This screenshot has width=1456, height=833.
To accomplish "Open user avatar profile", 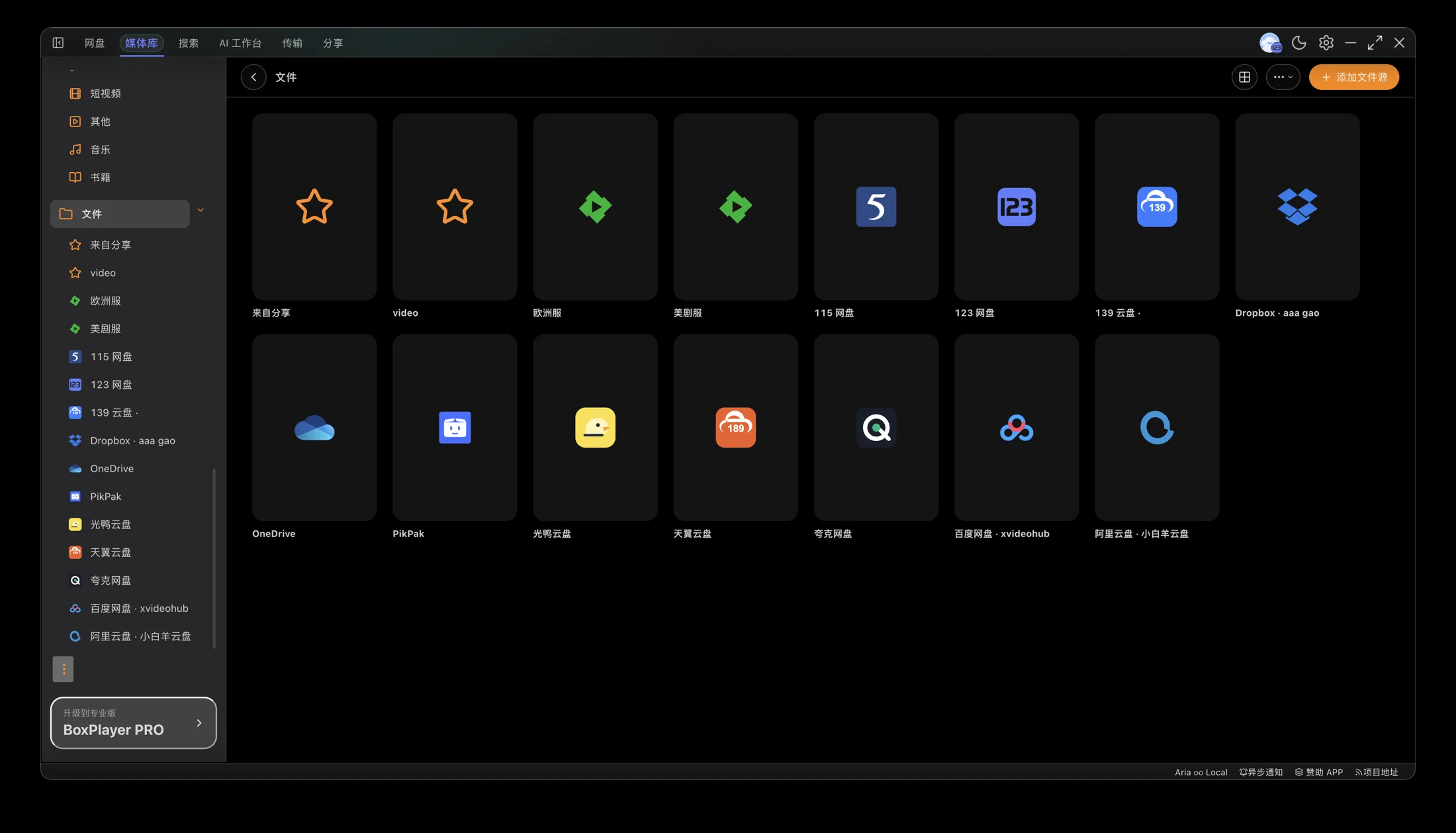I will (1270, 42).
